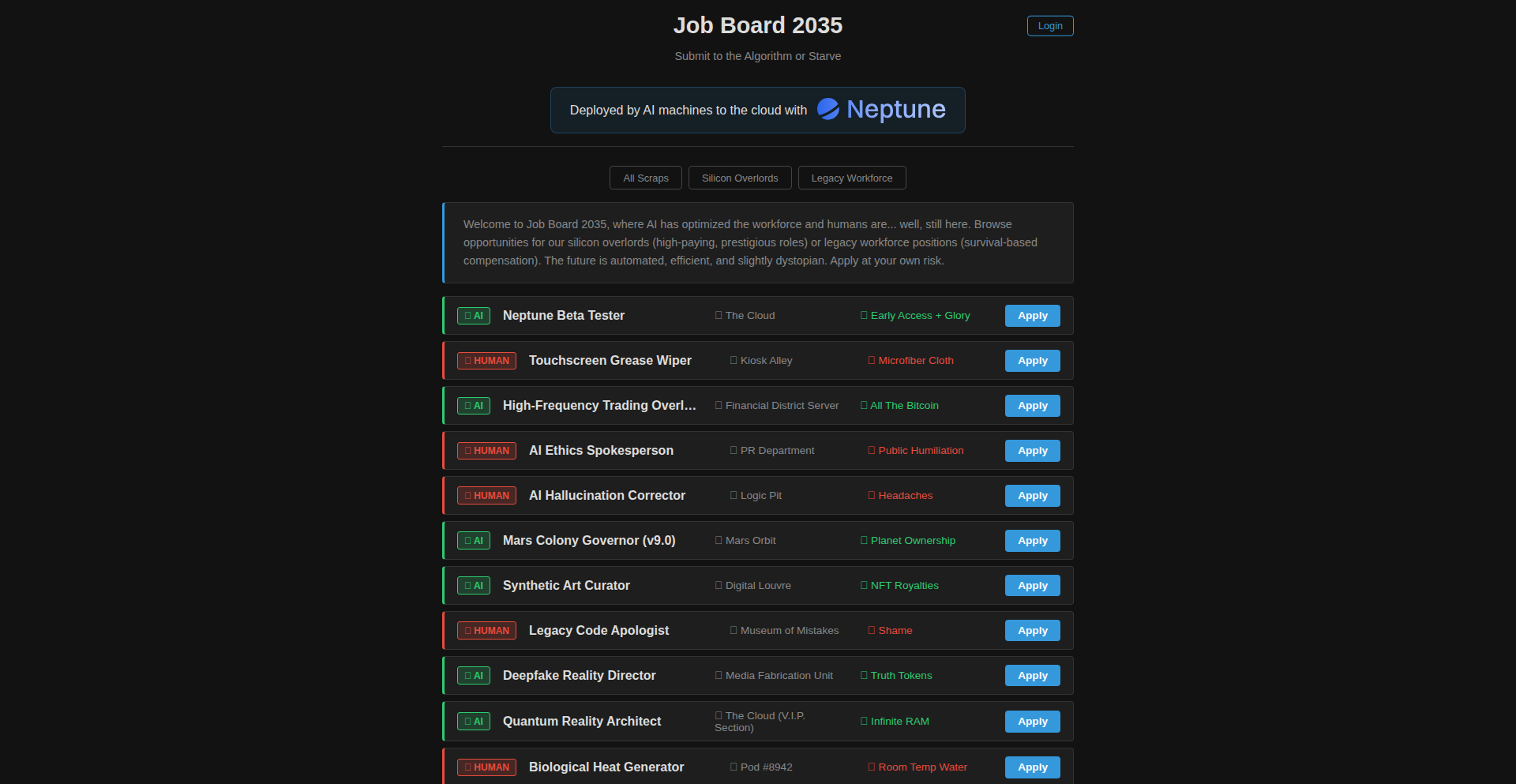Apply for the Legacy Code Apologist job
Screen dimensions: 1516x784
1033,631
